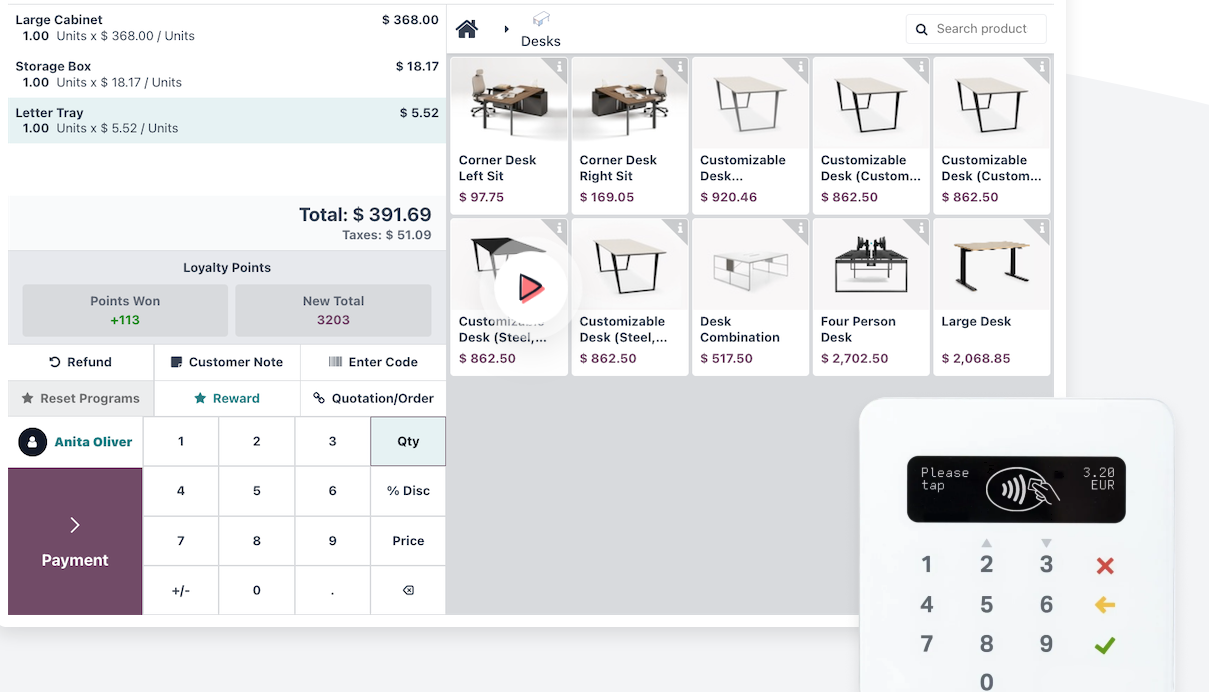Choose customer Anita Oliver
1209x692 pixels.
click(76, 442)
